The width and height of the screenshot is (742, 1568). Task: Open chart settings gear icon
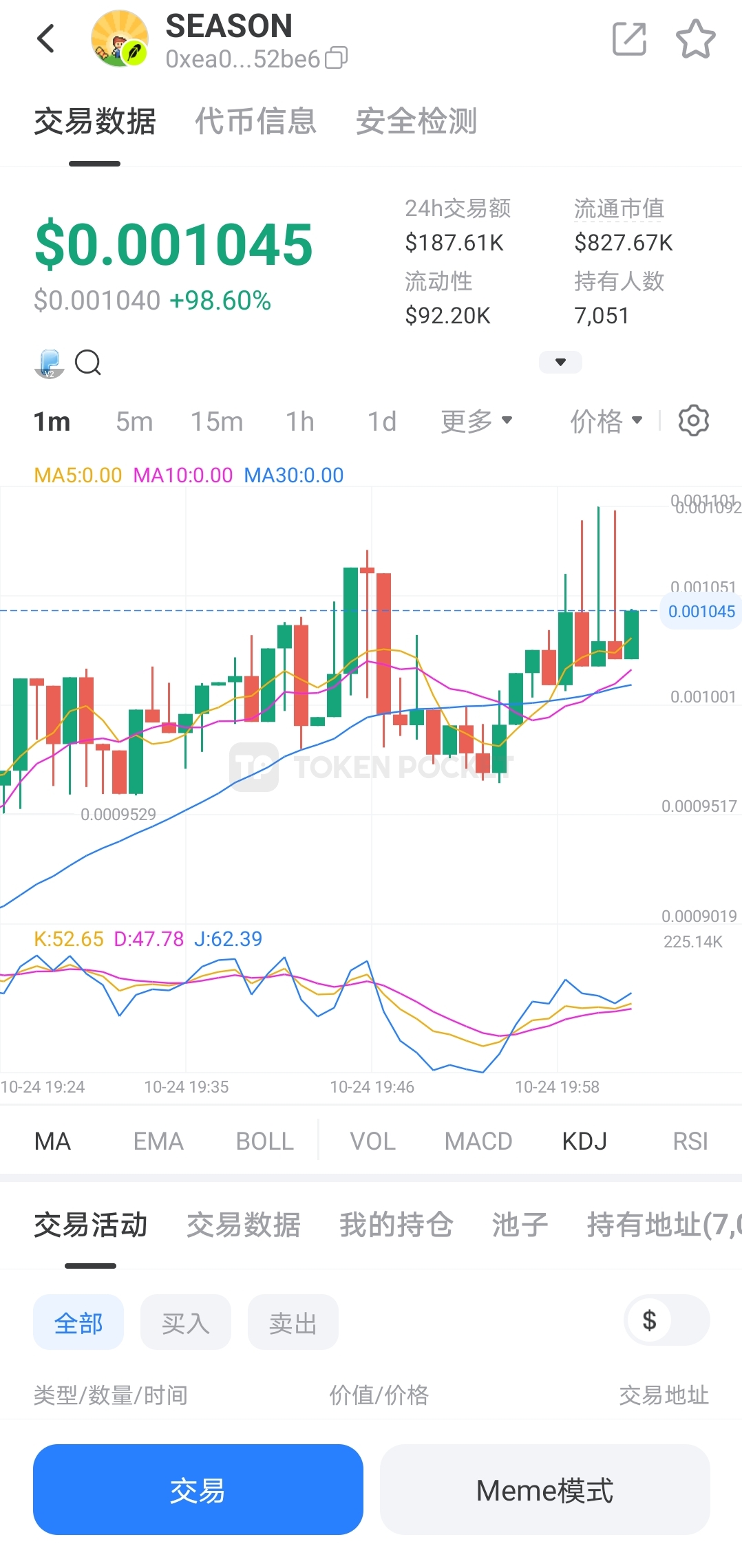(x=694, y=420)
